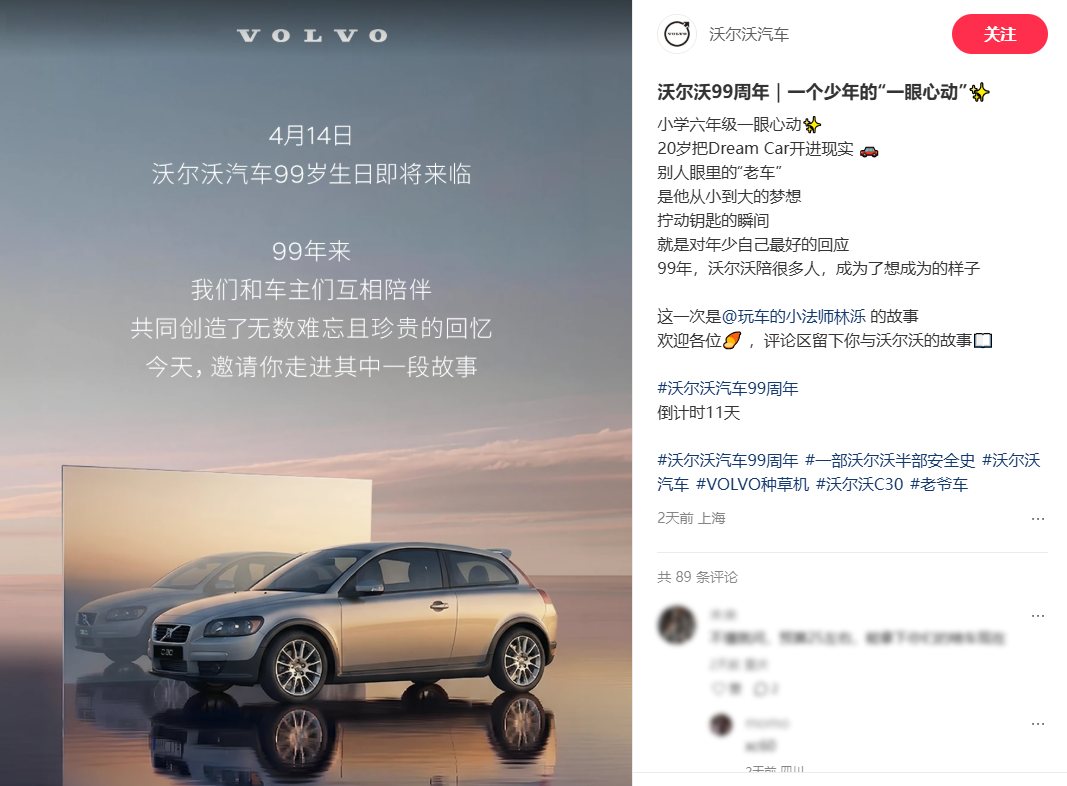Image resolution: width=1067 pixels, height=786 pixels.
Task: Click the 共 89 条评论 comments header
Action: [697, 577]
